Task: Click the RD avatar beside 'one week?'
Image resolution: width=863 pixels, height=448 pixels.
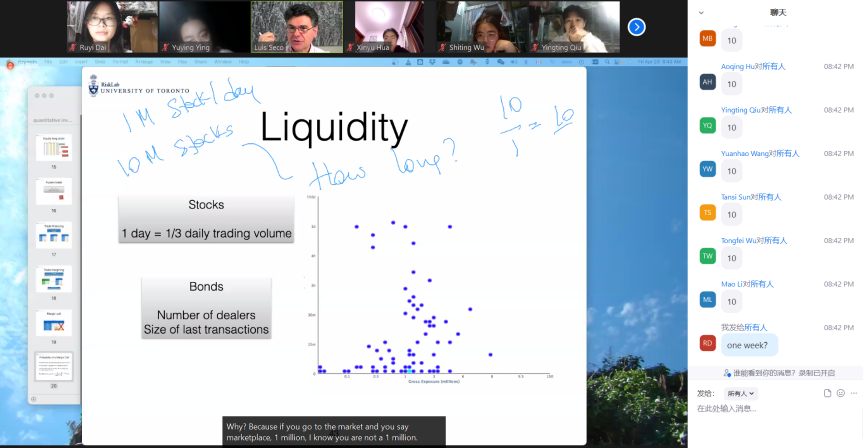Action: click(x=708, y=343)
